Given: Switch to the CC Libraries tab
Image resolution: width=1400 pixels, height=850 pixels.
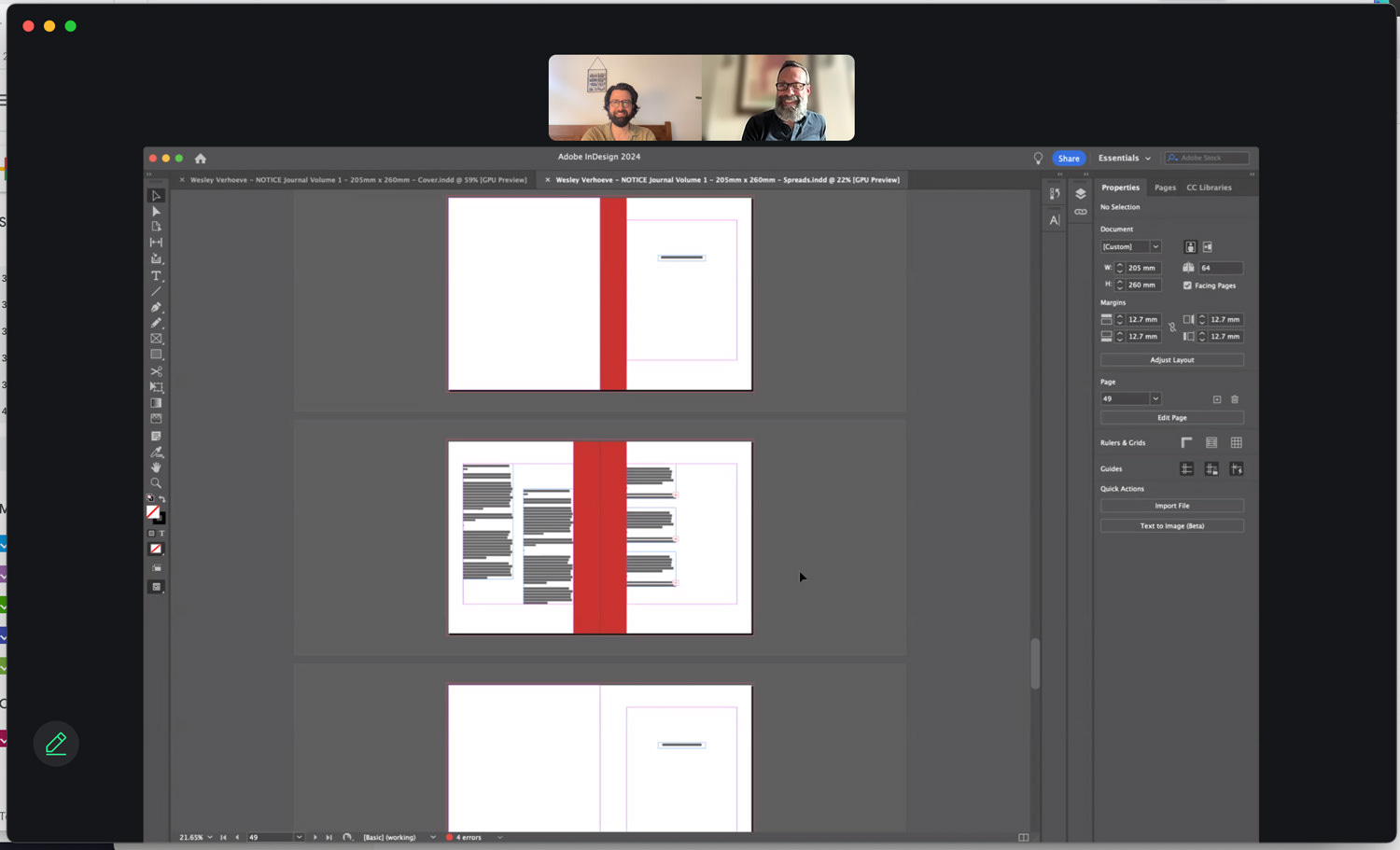Looking at the screenshot, I should click(1209, 188).
